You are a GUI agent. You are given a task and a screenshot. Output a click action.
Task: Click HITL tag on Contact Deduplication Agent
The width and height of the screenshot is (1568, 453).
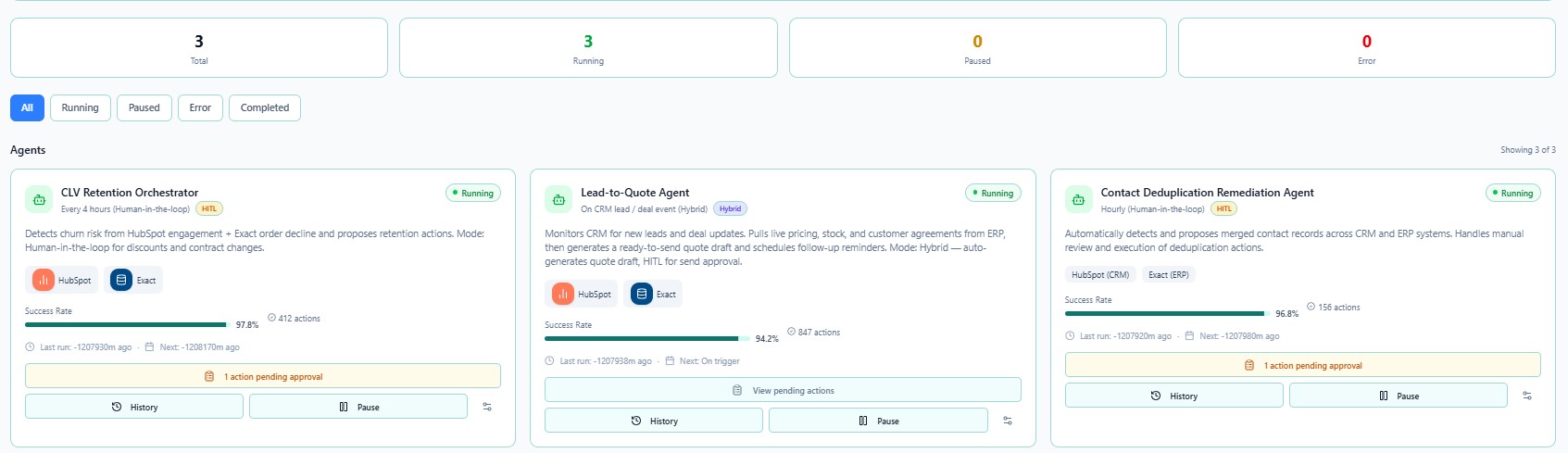pyautogui.click(x=1223, y=208)
